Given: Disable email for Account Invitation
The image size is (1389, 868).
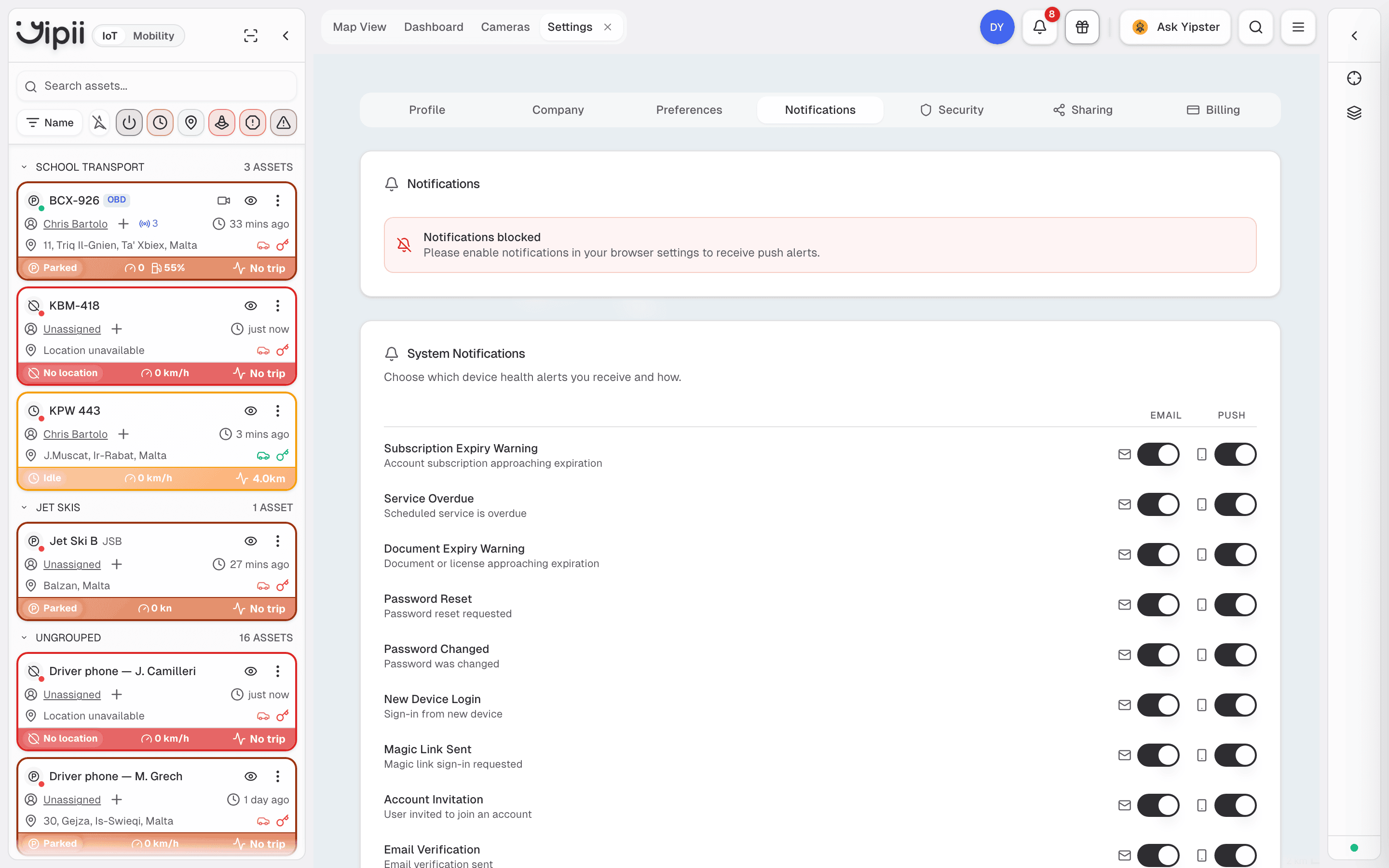Looking at the screenshot, I should tap(1158, 805).
